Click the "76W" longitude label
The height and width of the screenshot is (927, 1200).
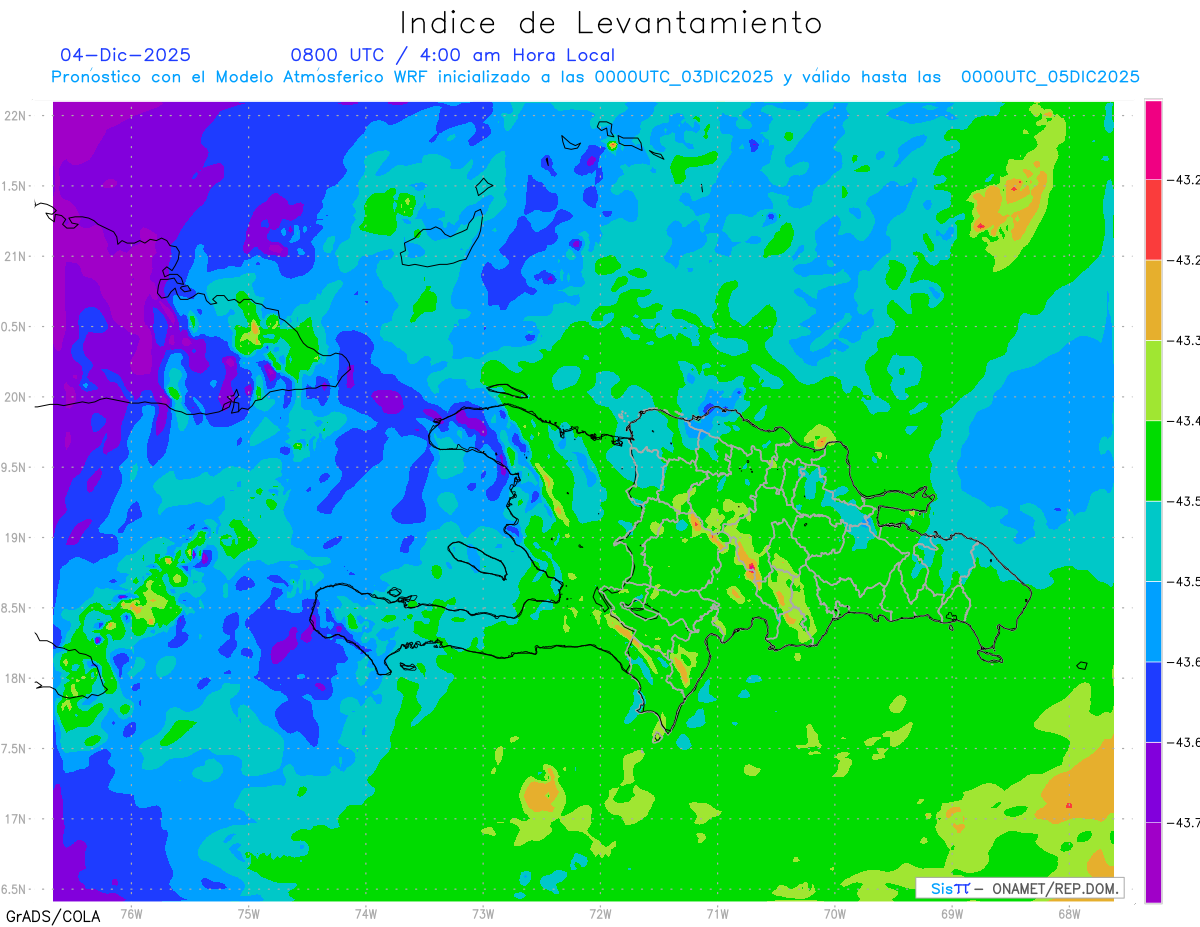131,913
